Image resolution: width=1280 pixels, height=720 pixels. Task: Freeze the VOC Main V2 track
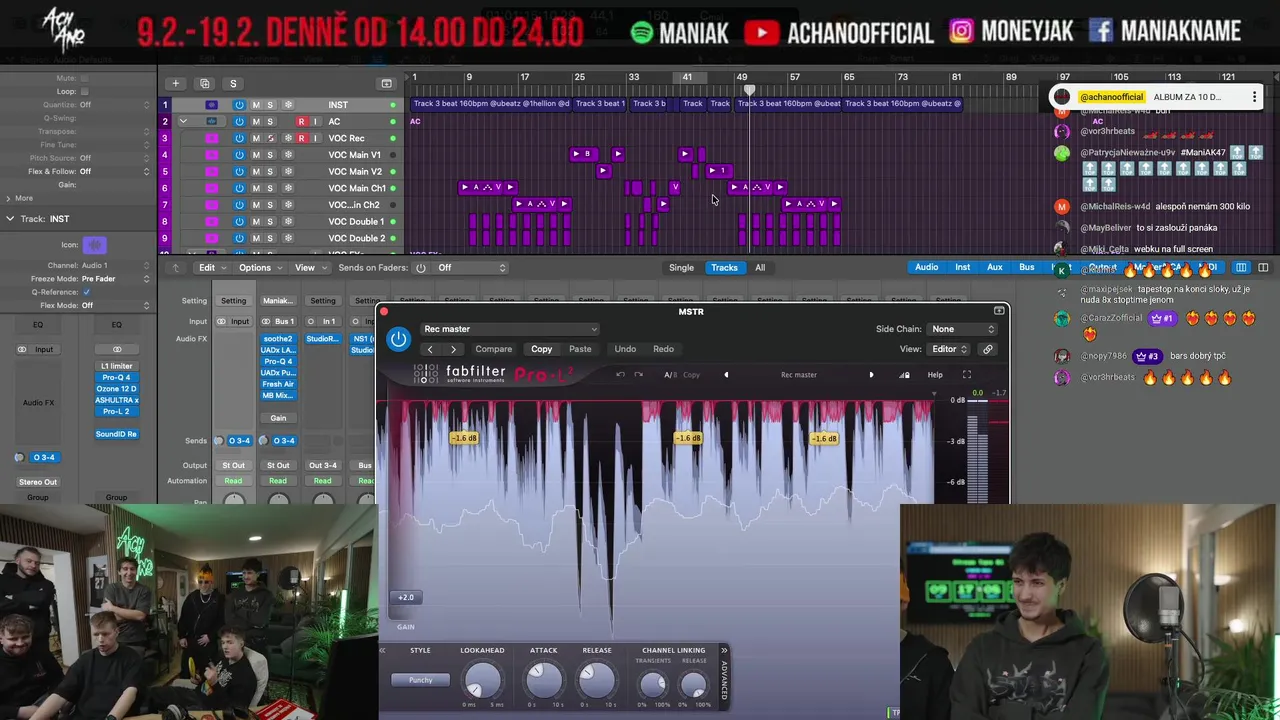(288, 172)
